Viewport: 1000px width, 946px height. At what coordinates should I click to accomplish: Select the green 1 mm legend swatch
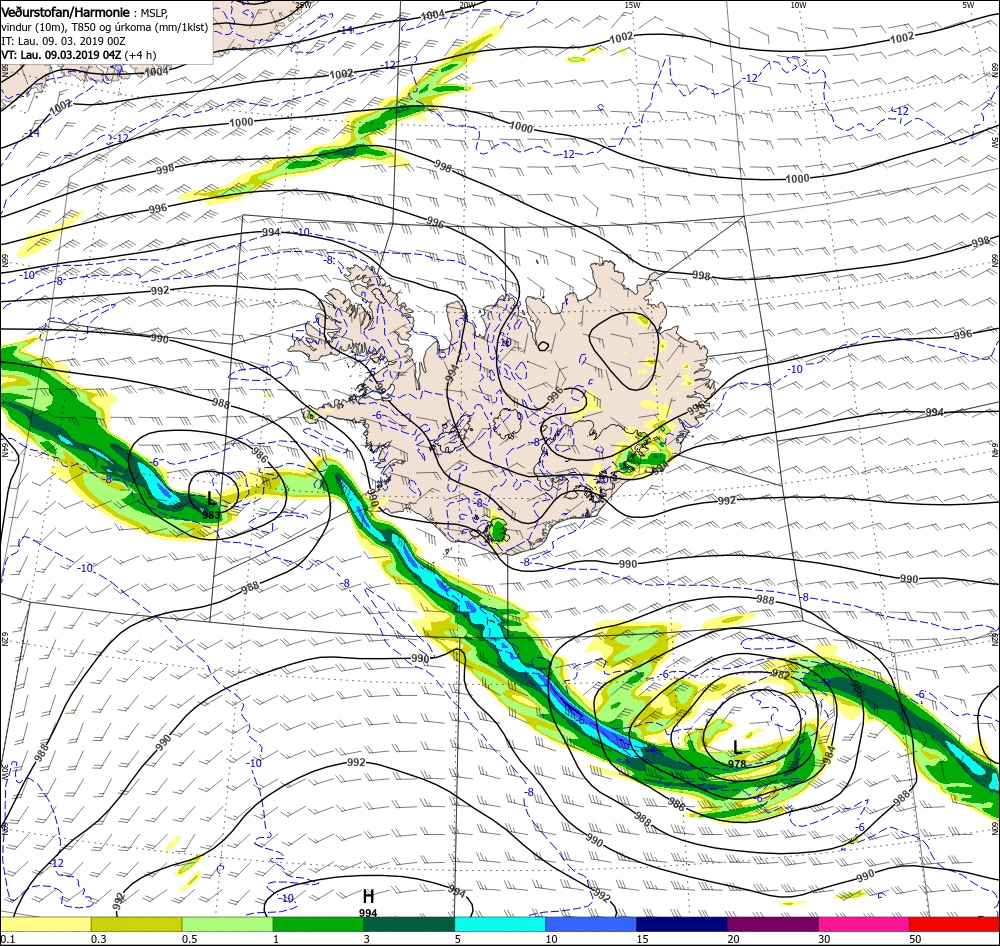coord(318,925)
